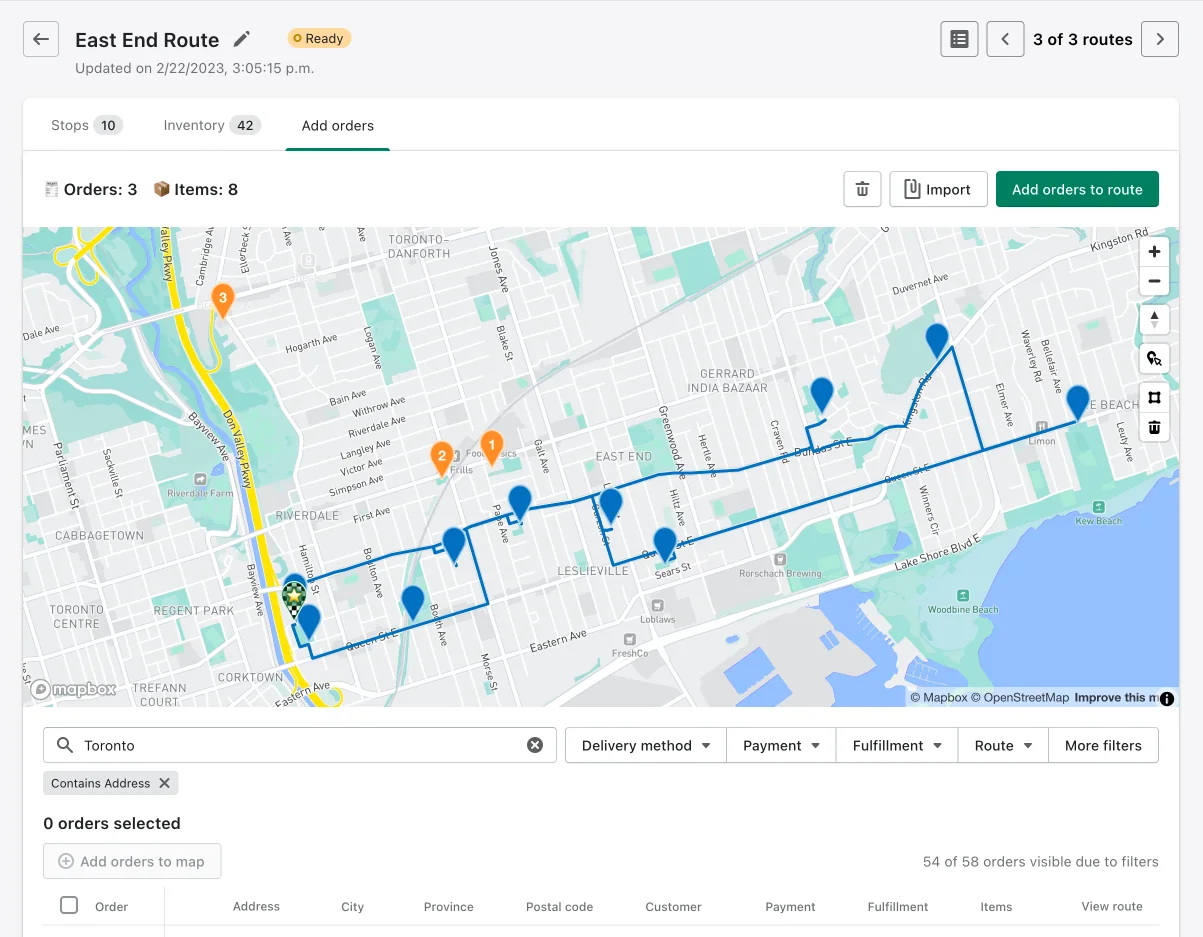Zoom in on the map
Screen dimensions: 1203x937
(1154, 252)
